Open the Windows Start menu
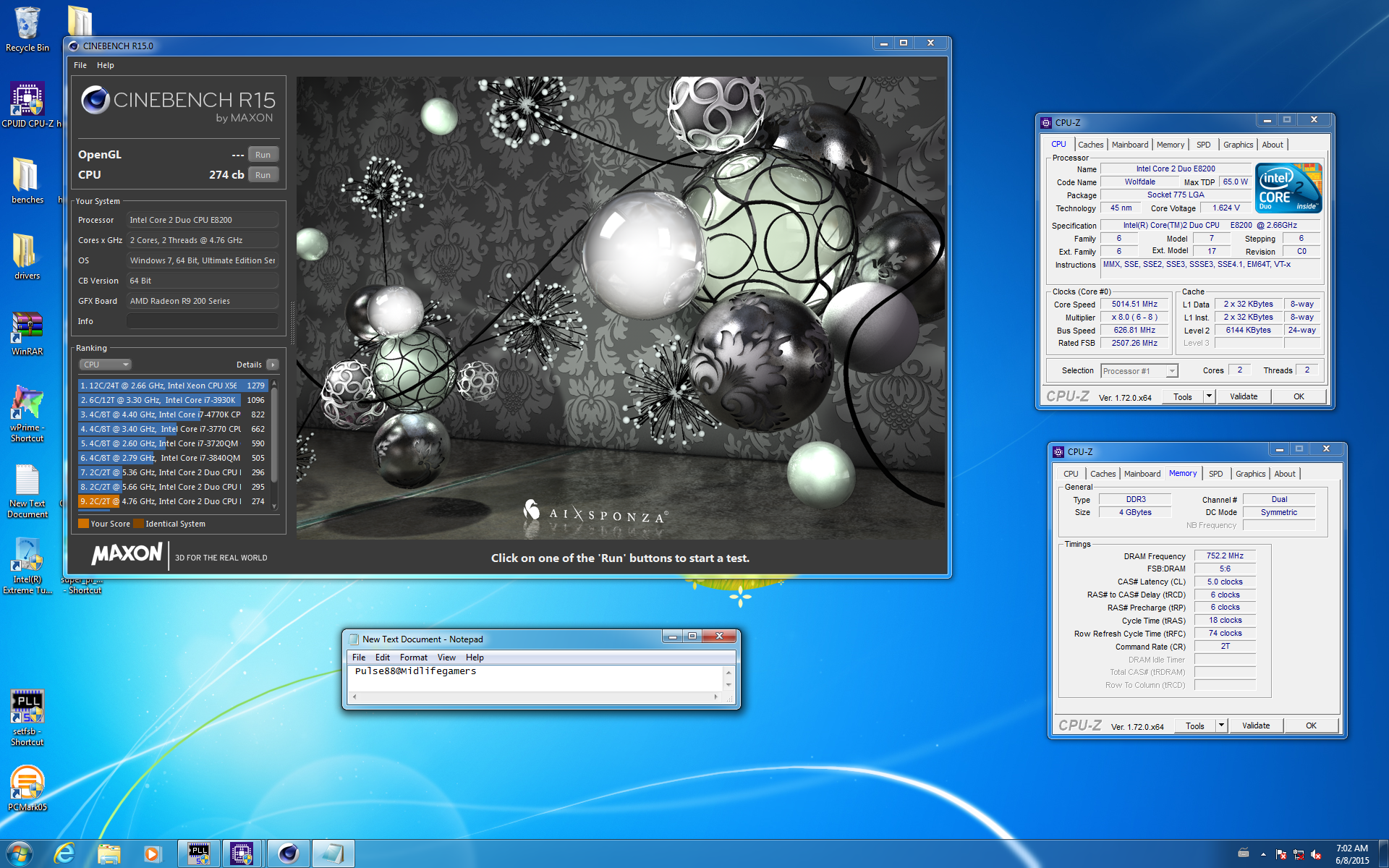Viewport: 1389px width, 868px height. tap(19, 854)
